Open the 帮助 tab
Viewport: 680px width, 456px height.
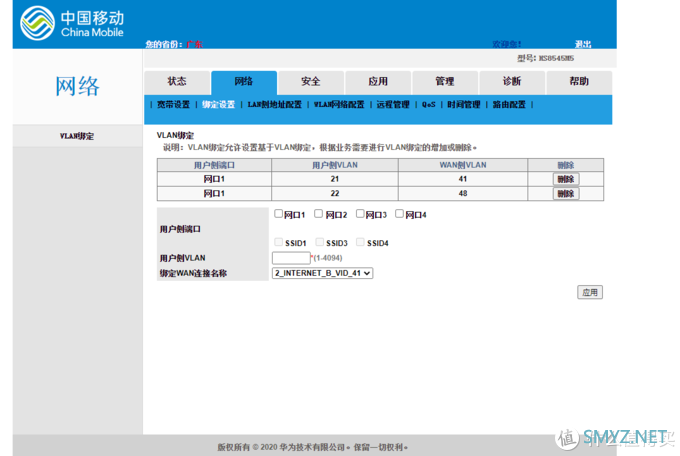pos(579,82)
